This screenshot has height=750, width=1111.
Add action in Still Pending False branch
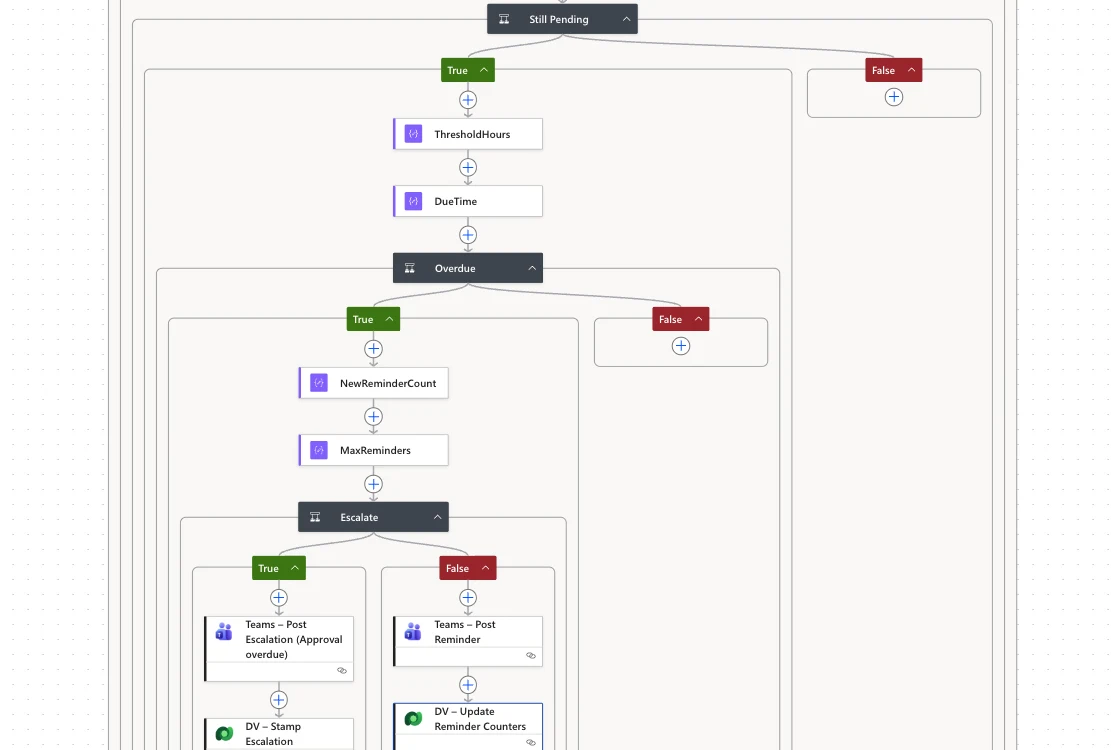click(893, 97)
